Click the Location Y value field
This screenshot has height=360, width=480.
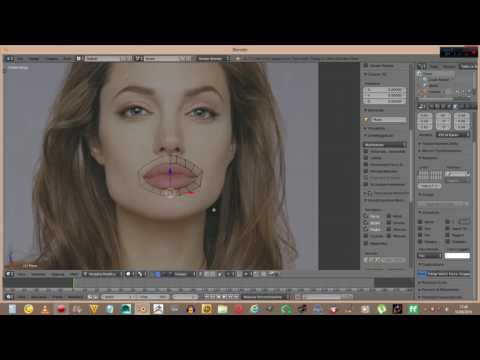(x=385, y=95)
